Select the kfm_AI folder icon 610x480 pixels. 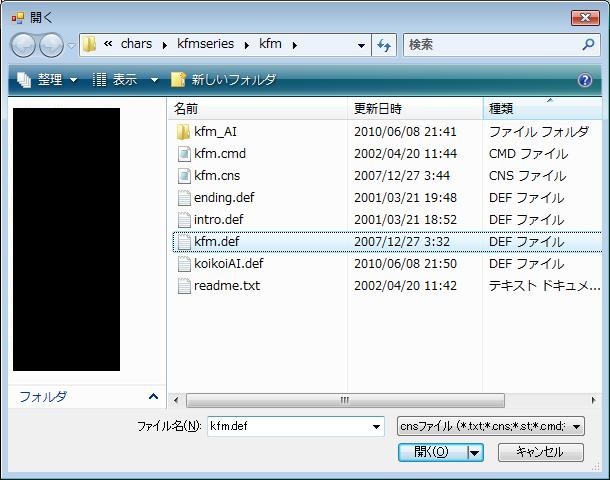pyautogui.click(x=183, y=132)
